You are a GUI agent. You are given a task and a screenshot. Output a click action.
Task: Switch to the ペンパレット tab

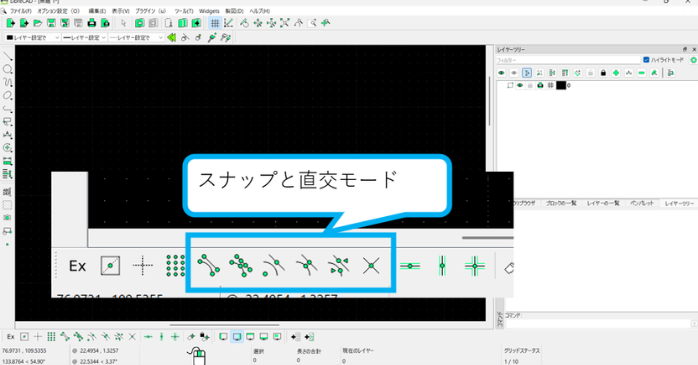click(x=641, y=203)
